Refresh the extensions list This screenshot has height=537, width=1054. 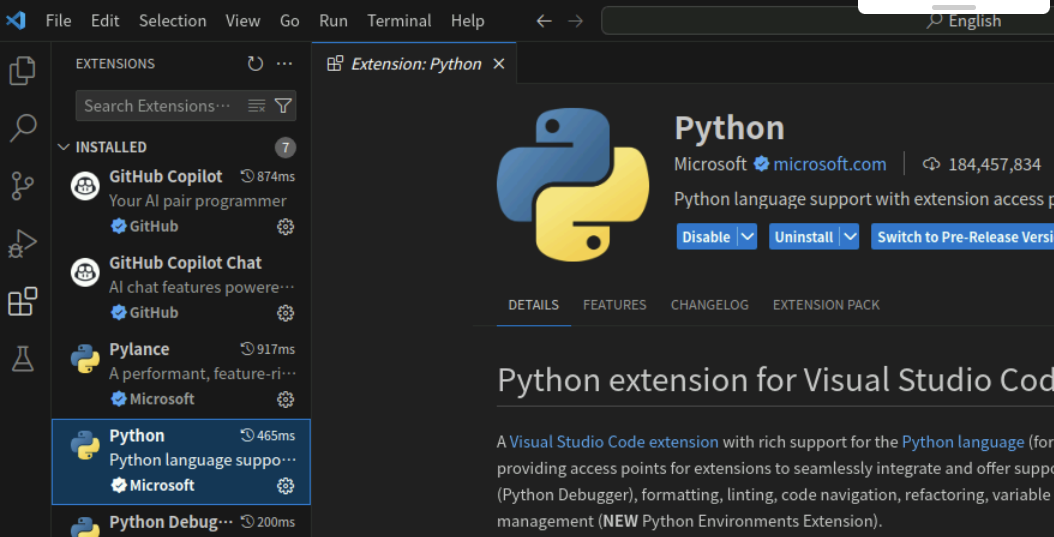256,64
